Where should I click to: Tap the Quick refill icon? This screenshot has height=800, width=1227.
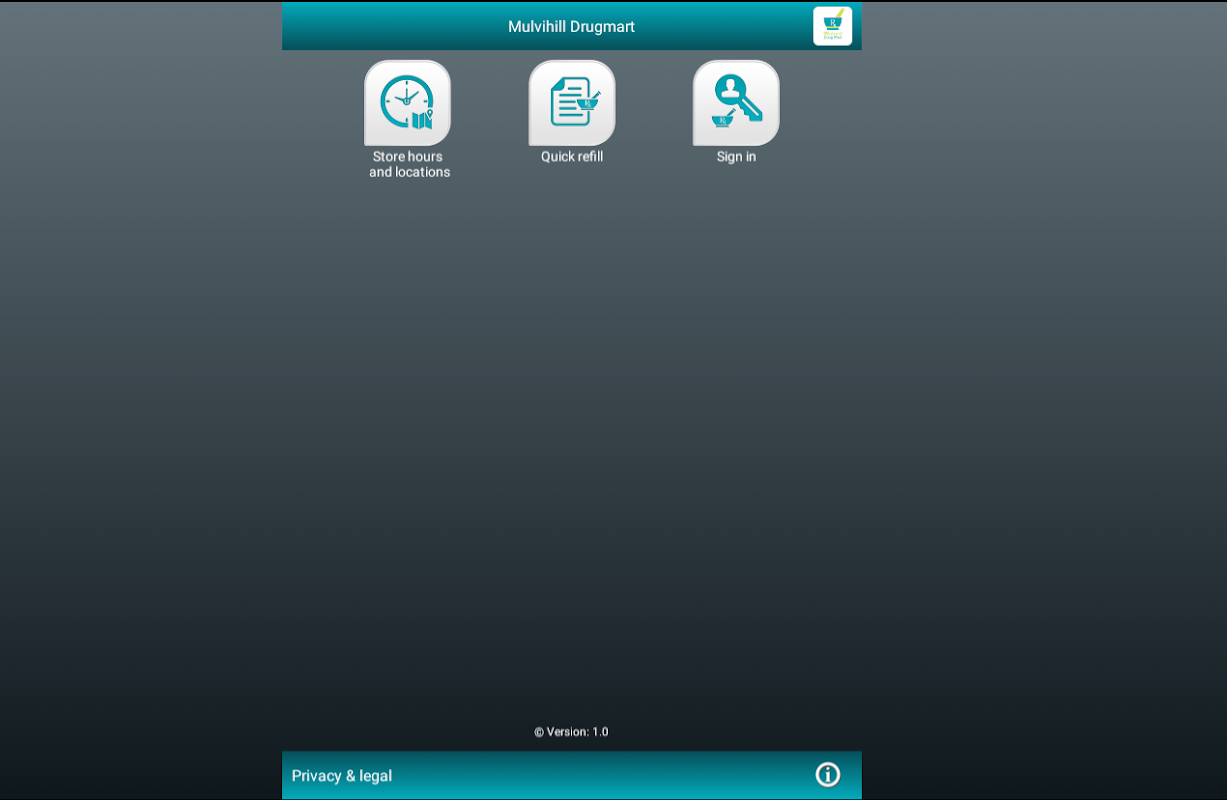[x=572, y=103]
